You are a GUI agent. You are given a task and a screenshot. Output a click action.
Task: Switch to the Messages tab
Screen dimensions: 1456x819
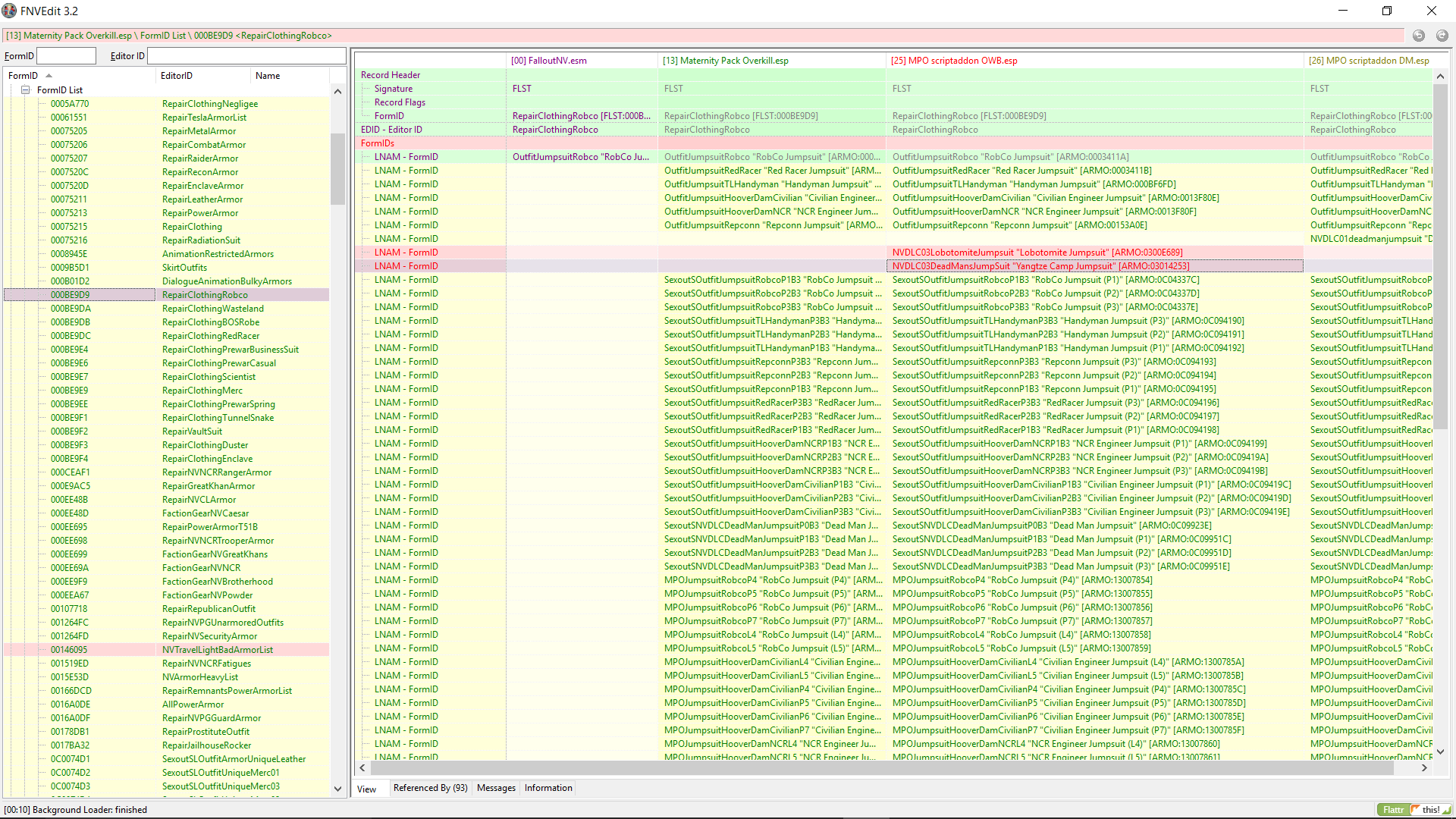pos(496,788)
